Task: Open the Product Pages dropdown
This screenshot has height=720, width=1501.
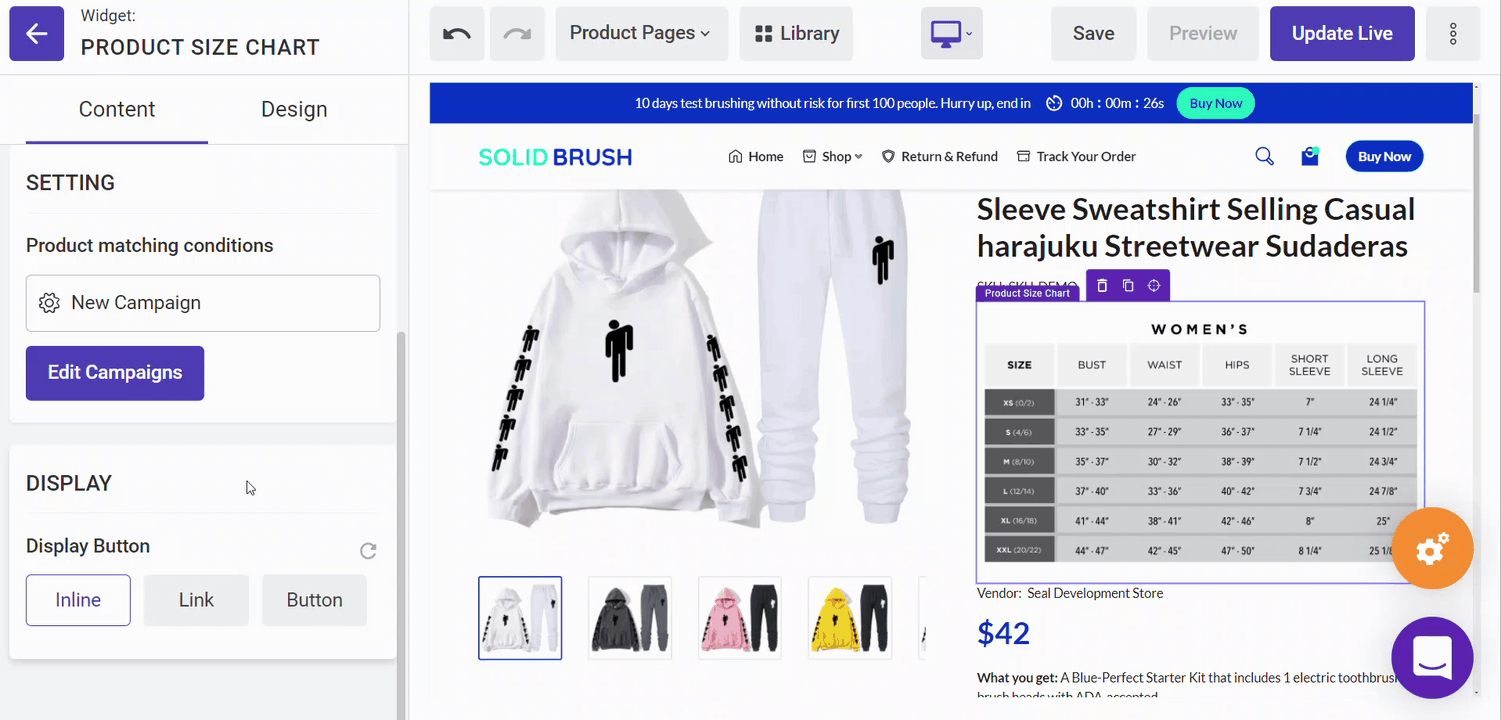Action: [x=640, y=33]
